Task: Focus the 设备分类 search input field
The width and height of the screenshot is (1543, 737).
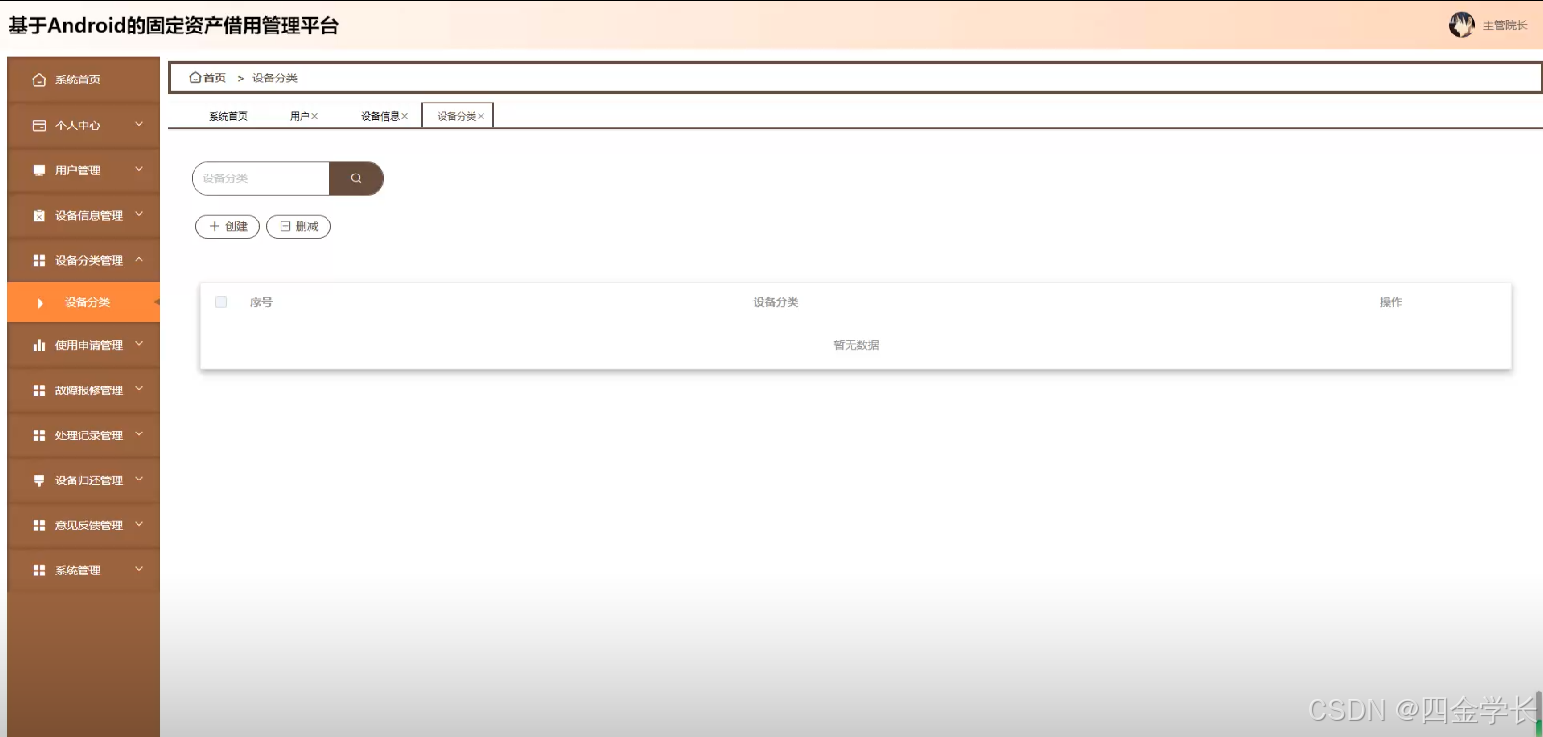Action: coord(261,178)
